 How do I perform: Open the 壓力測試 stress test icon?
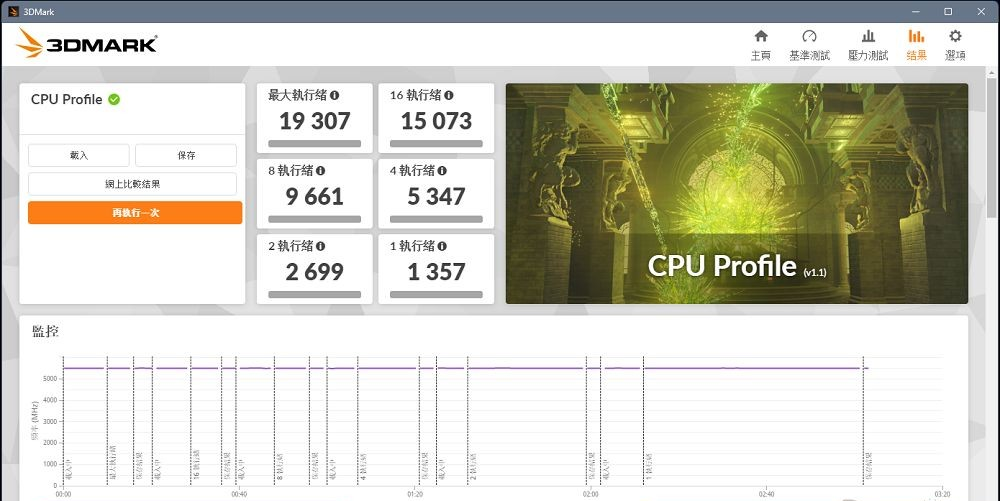tap(868, 36)
